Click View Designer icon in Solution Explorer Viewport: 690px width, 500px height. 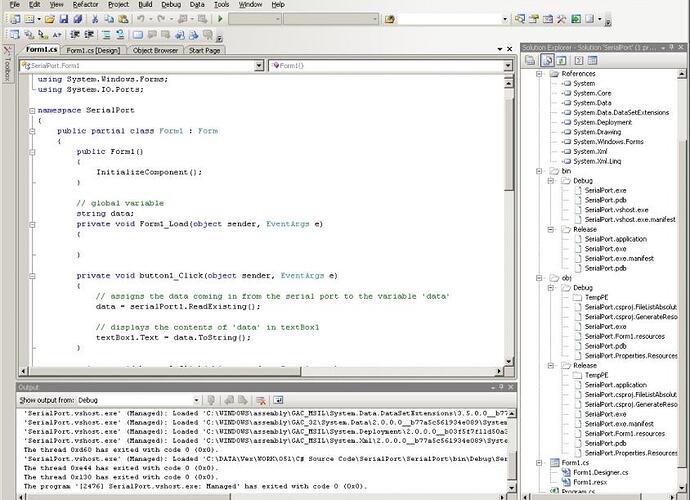point(592,61)
